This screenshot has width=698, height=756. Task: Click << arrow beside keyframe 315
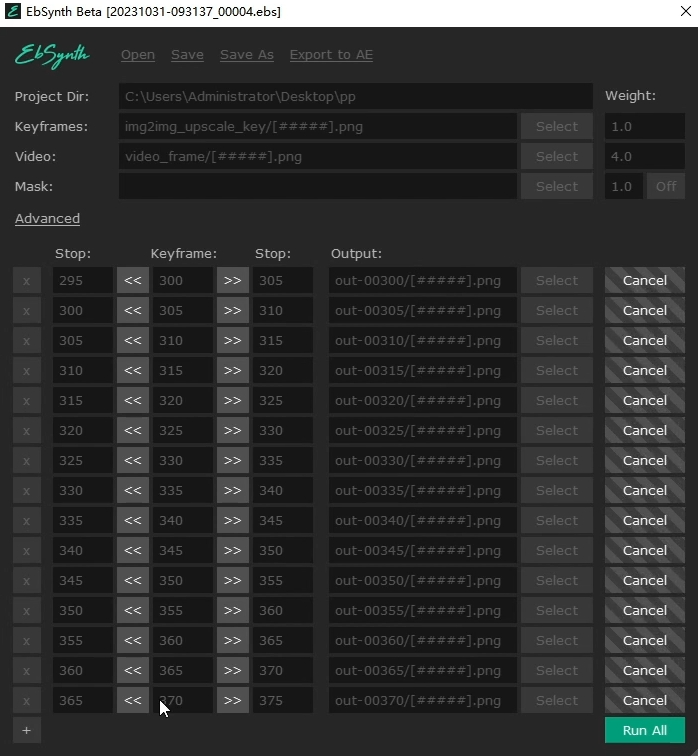pyautogui.click(x=133, y=370)
